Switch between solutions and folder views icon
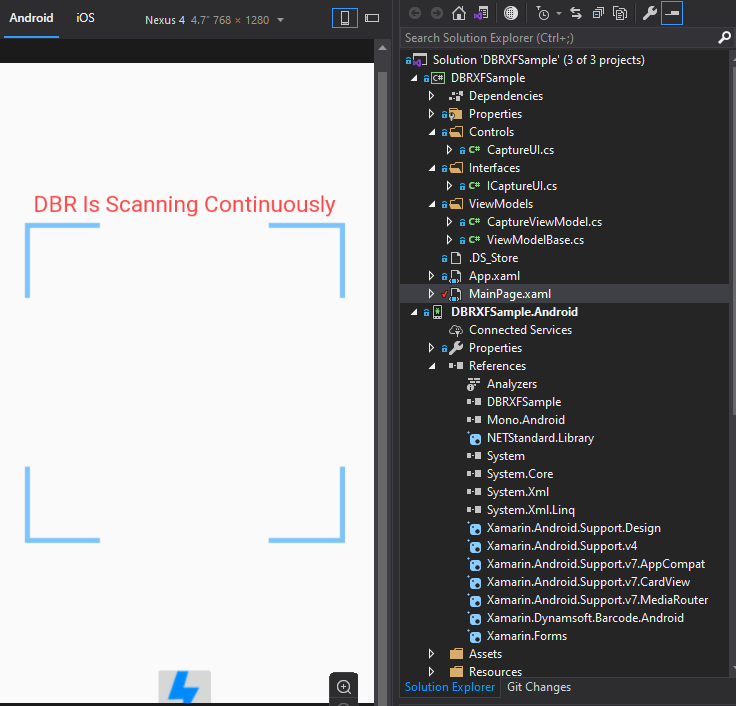The image size is (736, 706). (481, 13)
